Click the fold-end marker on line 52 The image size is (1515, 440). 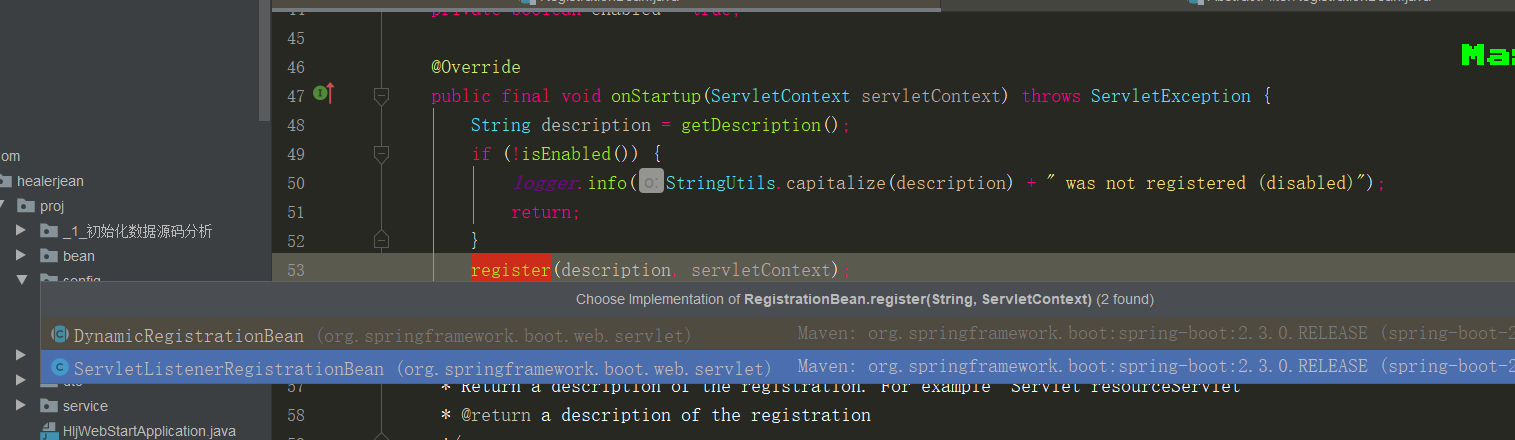pyautogui.click(x=380, y=240)
